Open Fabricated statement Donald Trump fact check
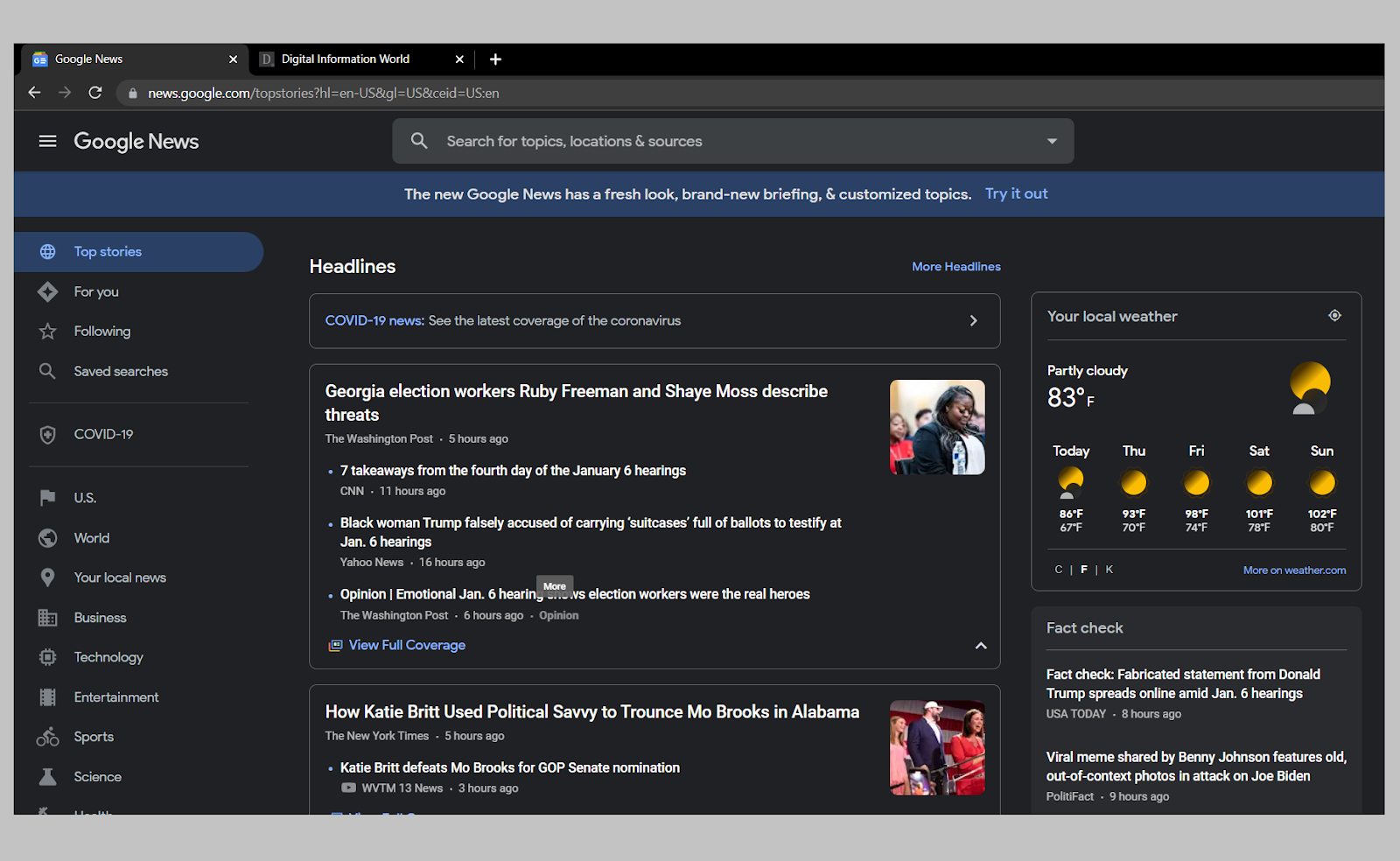1400x861 pixels. point(1183,684)
